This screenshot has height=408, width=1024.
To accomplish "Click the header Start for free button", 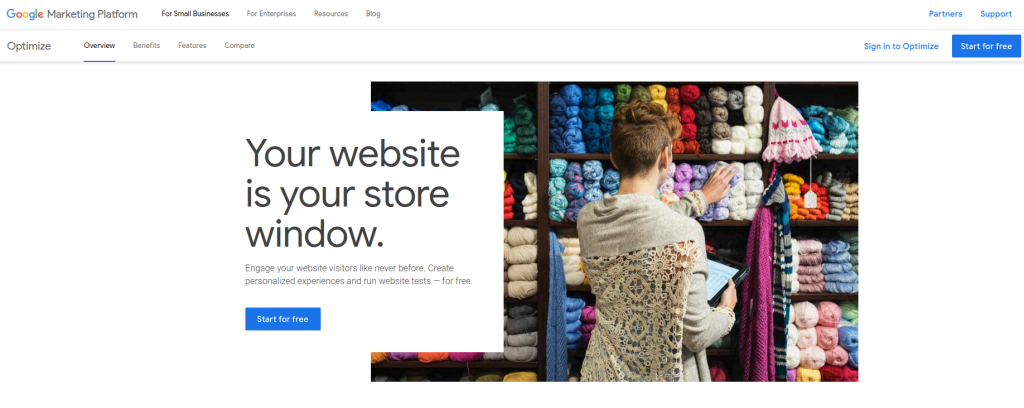I will click(x=986, y=46).
